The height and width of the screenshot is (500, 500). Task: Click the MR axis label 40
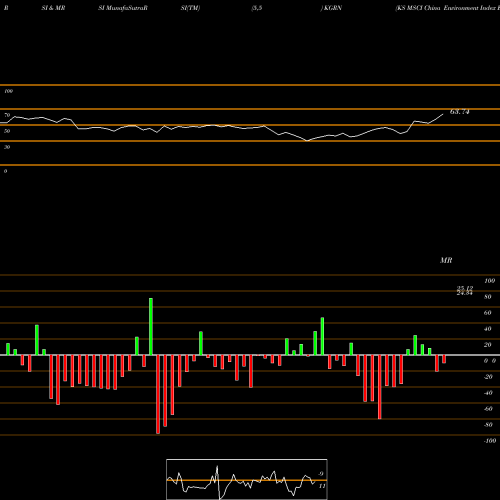coord(488,329)
